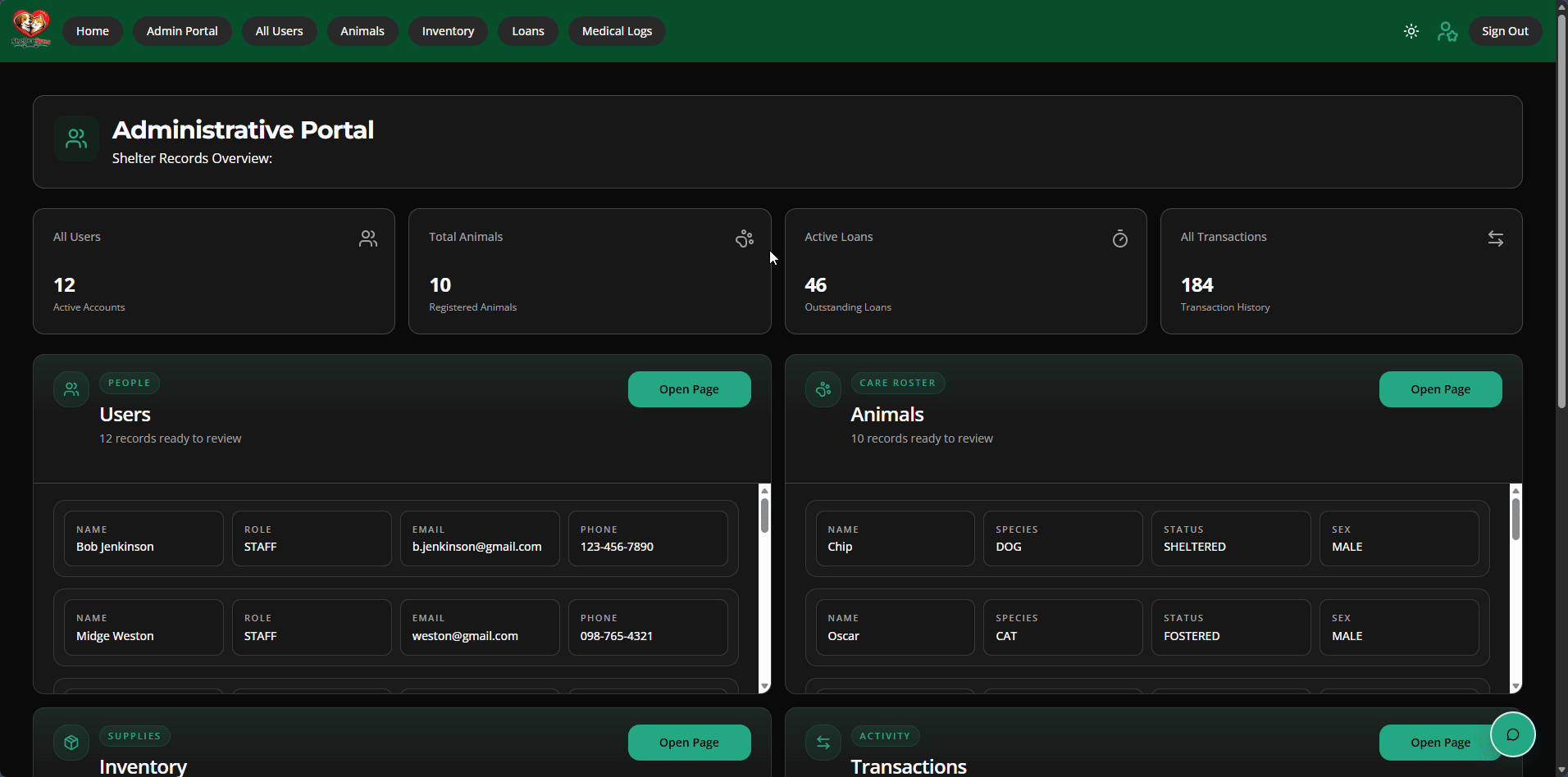Click the Shelter Records Overview subtitle
This screenshot has height=777, width=1568.
click(192, 158)
